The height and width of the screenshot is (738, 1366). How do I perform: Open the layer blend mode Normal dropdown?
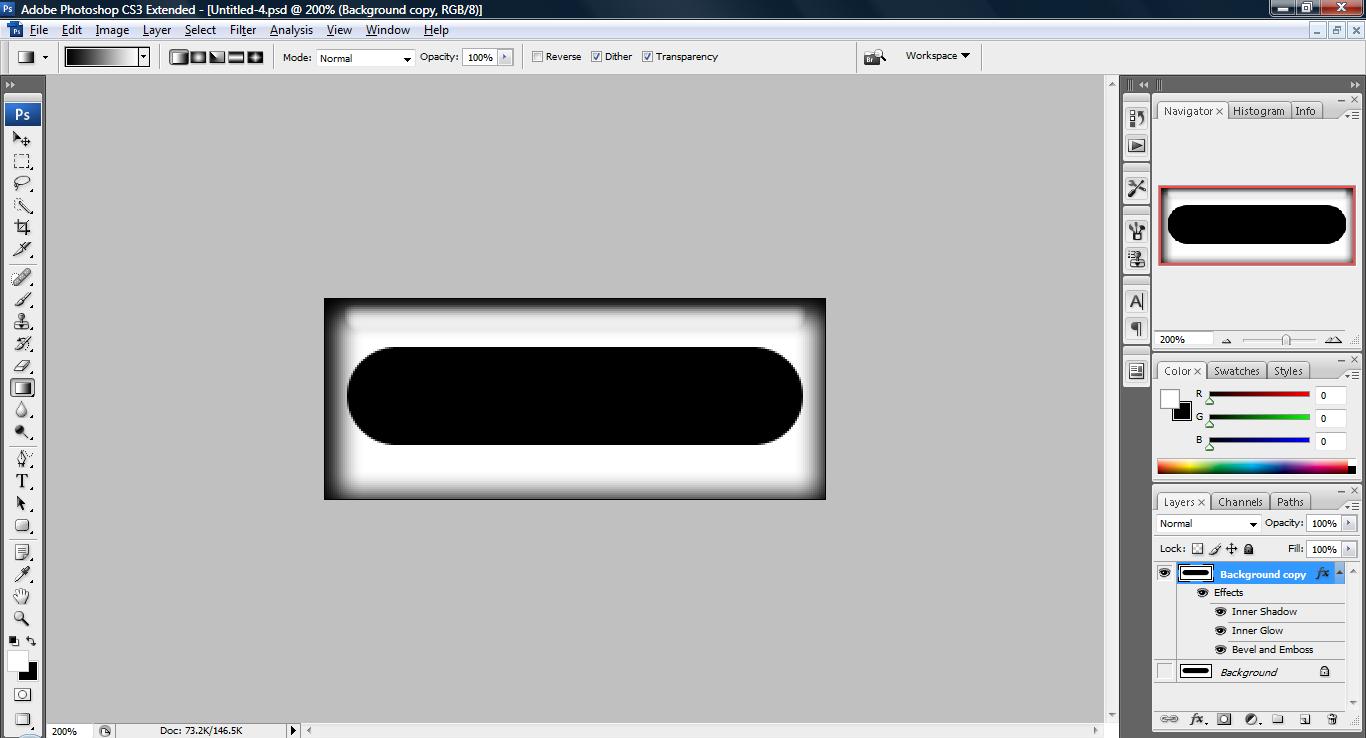(1207, 524)
